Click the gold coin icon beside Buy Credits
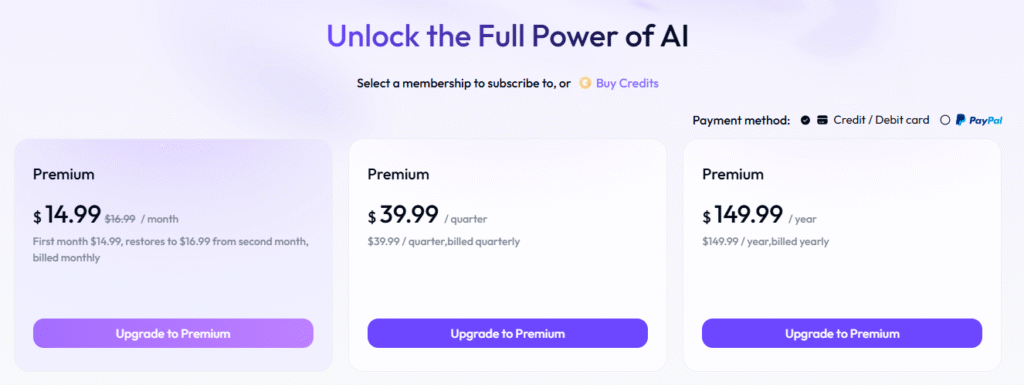This screenshot has height=385, width=1024. 585,84
